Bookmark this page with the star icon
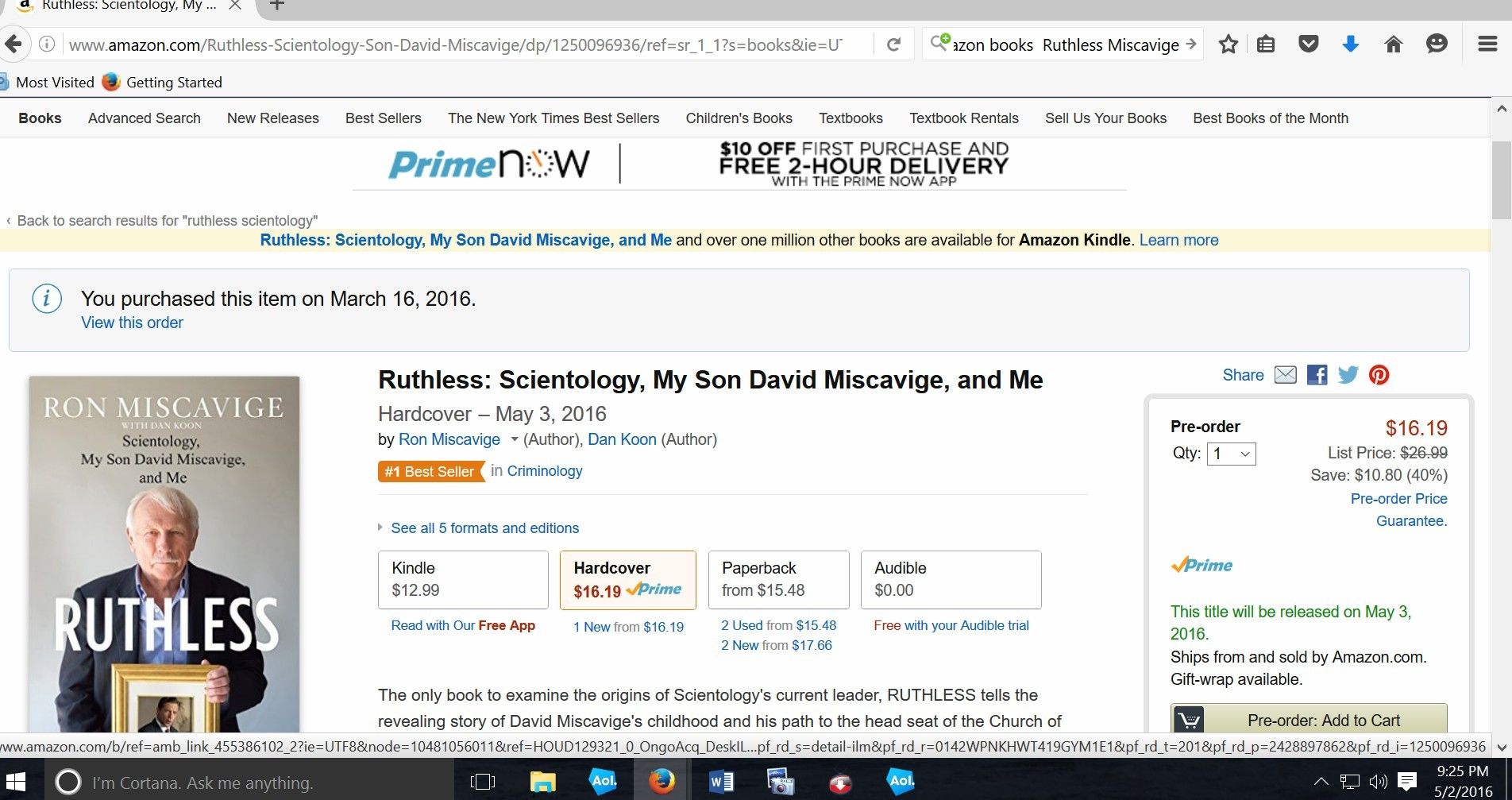 pyautogui.click(x=1228, y=44)
